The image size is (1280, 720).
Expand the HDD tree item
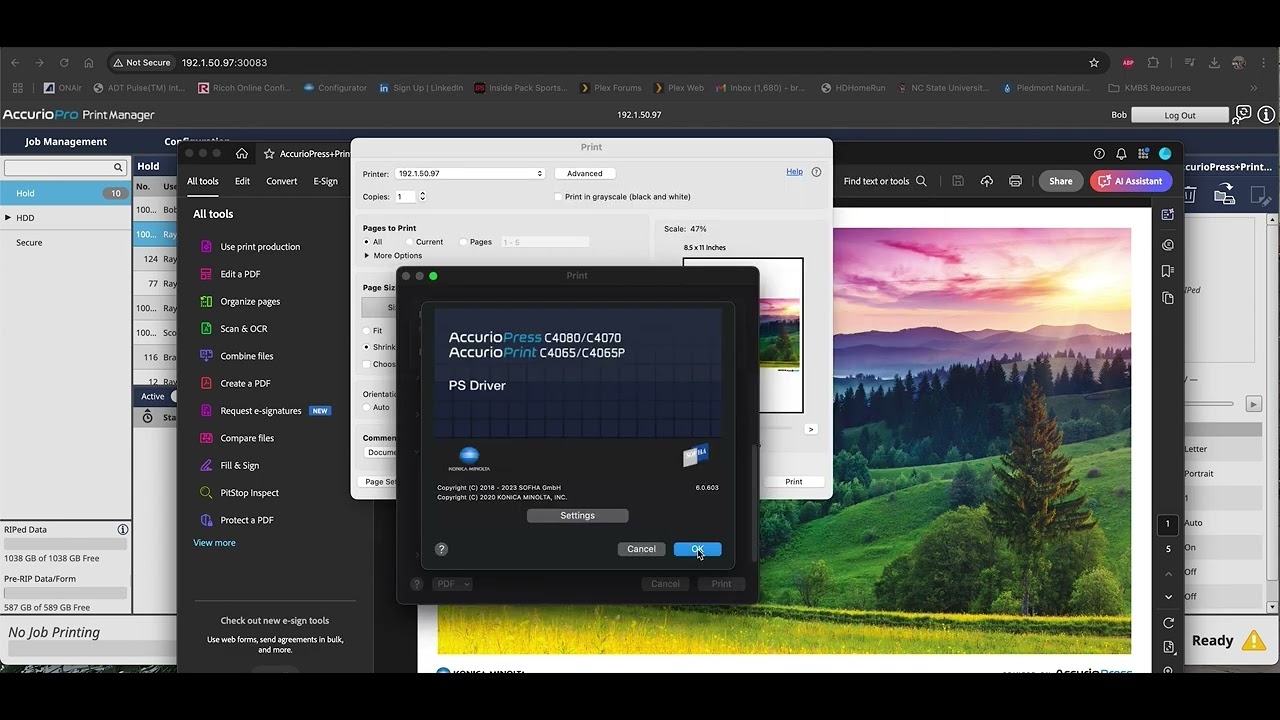tap(8, 218)
